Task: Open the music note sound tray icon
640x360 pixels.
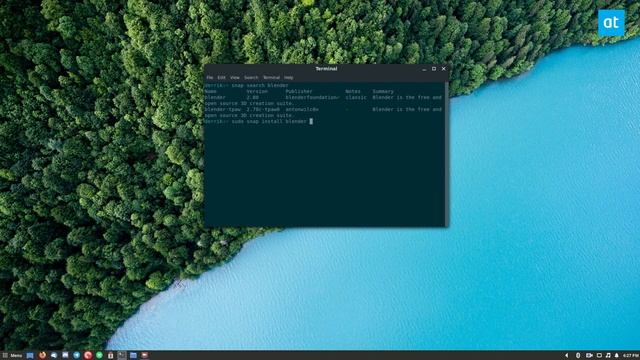Action: (x=608, y=356)
